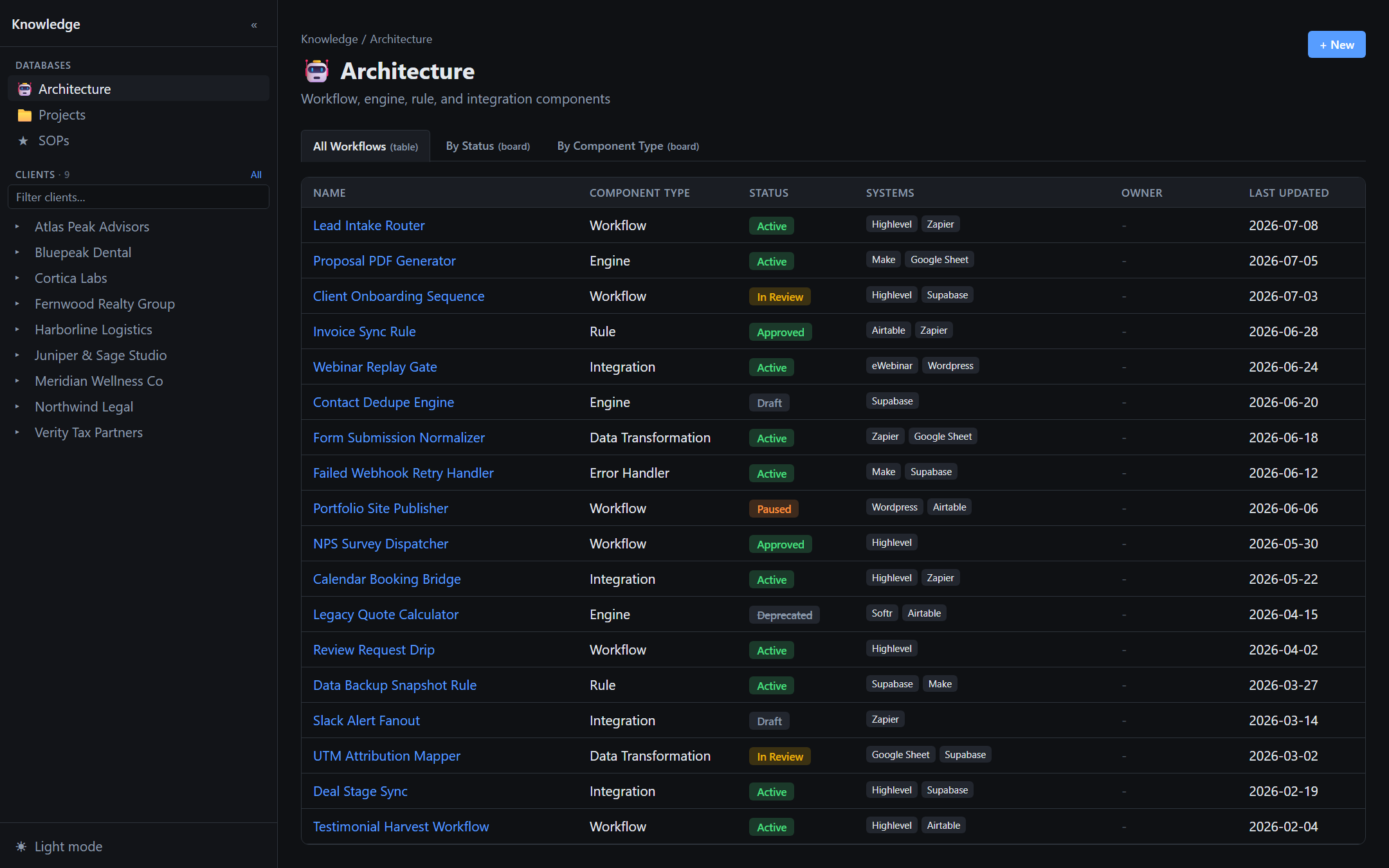Open UTM Attribution Mapper entry
The height and width of the screenshot is (868, 1389).
coord(386,756)
